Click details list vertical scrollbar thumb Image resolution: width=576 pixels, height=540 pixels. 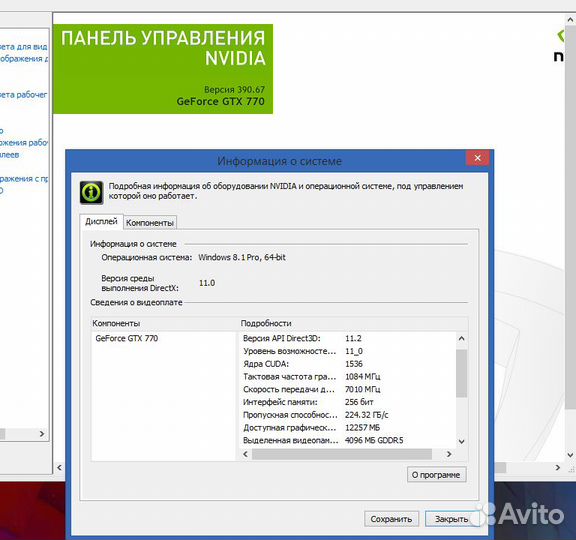462,374
